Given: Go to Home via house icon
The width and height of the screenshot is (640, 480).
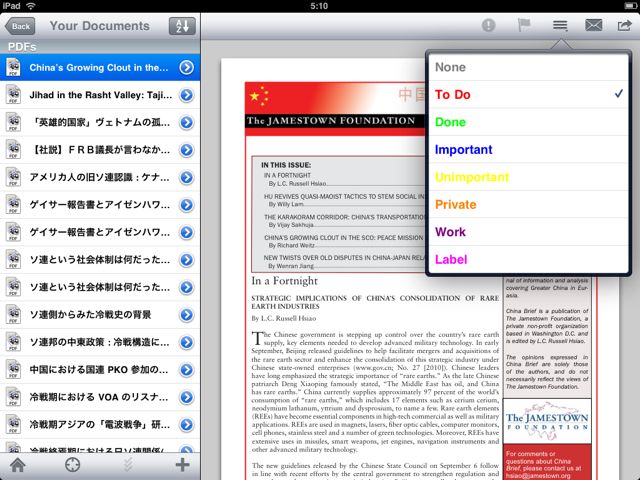Looking at the screenshot, I should coord(18,464).
